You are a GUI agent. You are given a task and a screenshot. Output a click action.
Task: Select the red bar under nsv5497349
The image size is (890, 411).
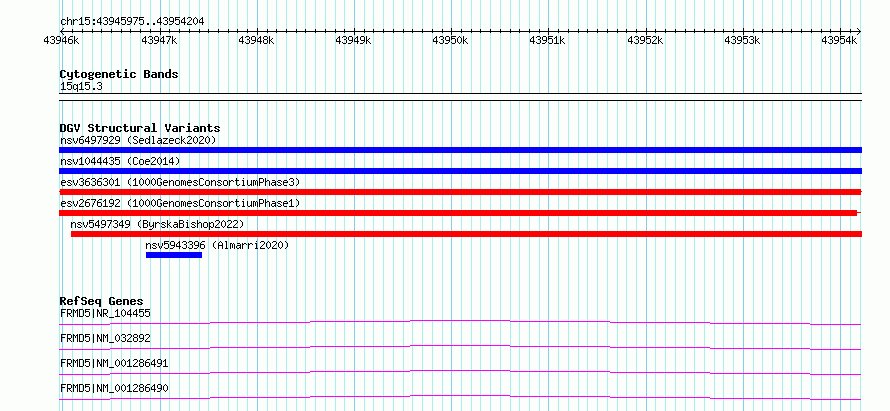[x=467, y=234]
